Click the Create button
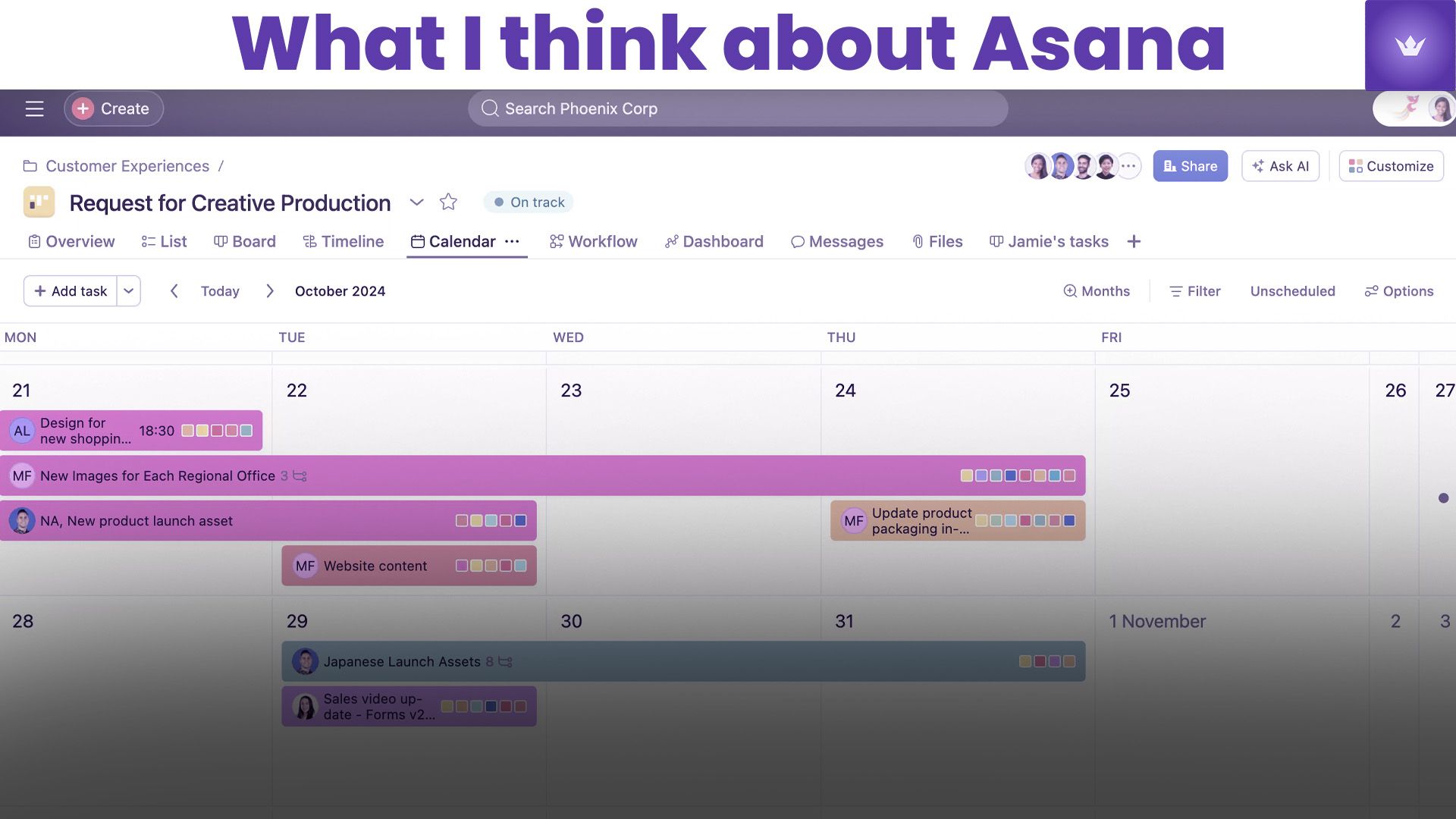Screen dimensions: 1456x819 [113, 108]
